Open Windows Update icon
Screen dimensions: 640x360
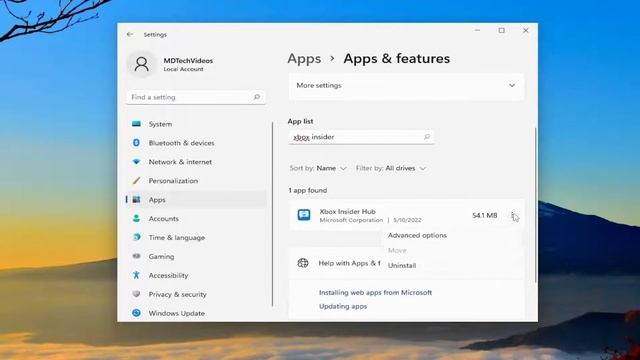tap(136, 313)
